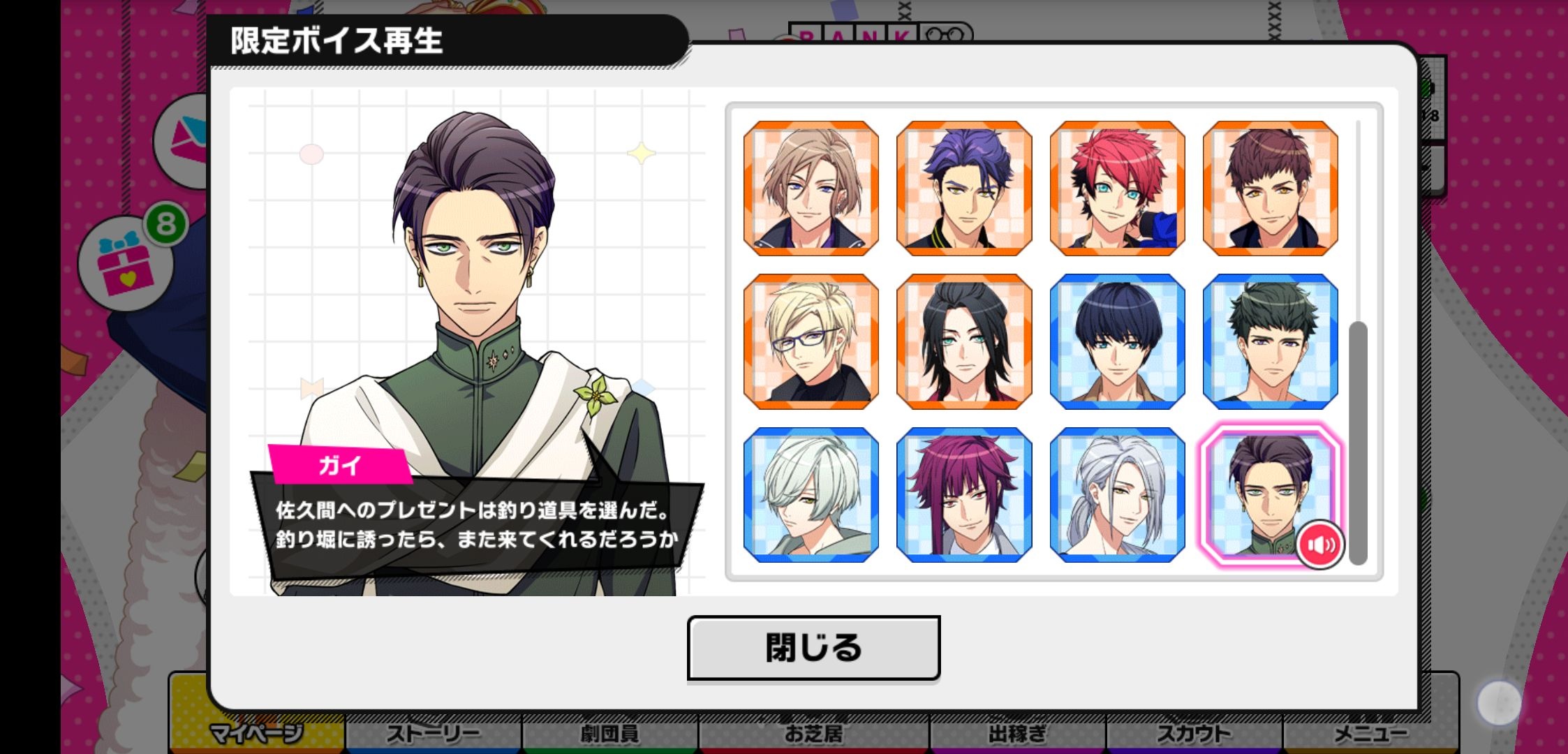Select the silver ponytail character portrait
Viewport: 1568px width, 754px height.
tap(1117, 495)
